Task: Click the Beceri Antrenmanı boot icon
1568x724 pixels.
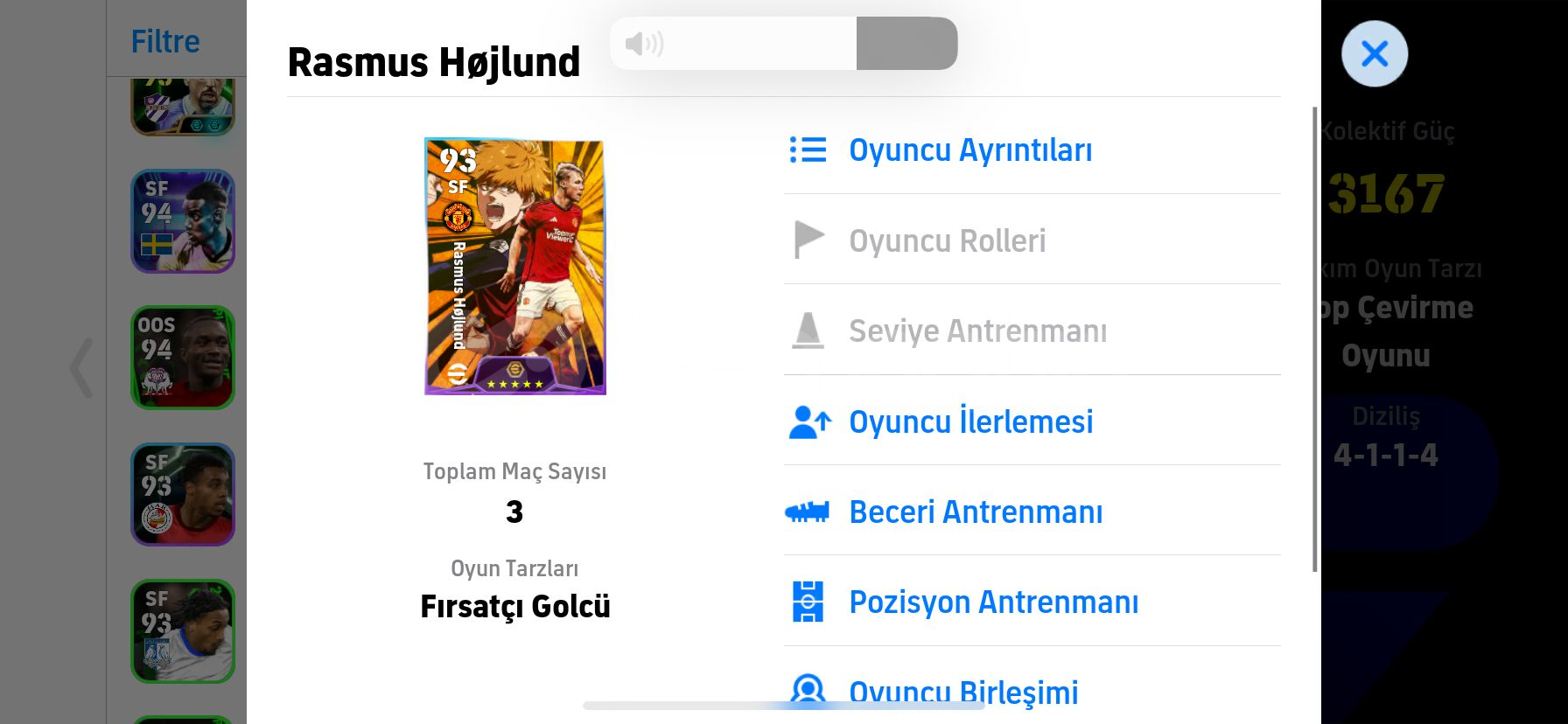Action: 807,512
